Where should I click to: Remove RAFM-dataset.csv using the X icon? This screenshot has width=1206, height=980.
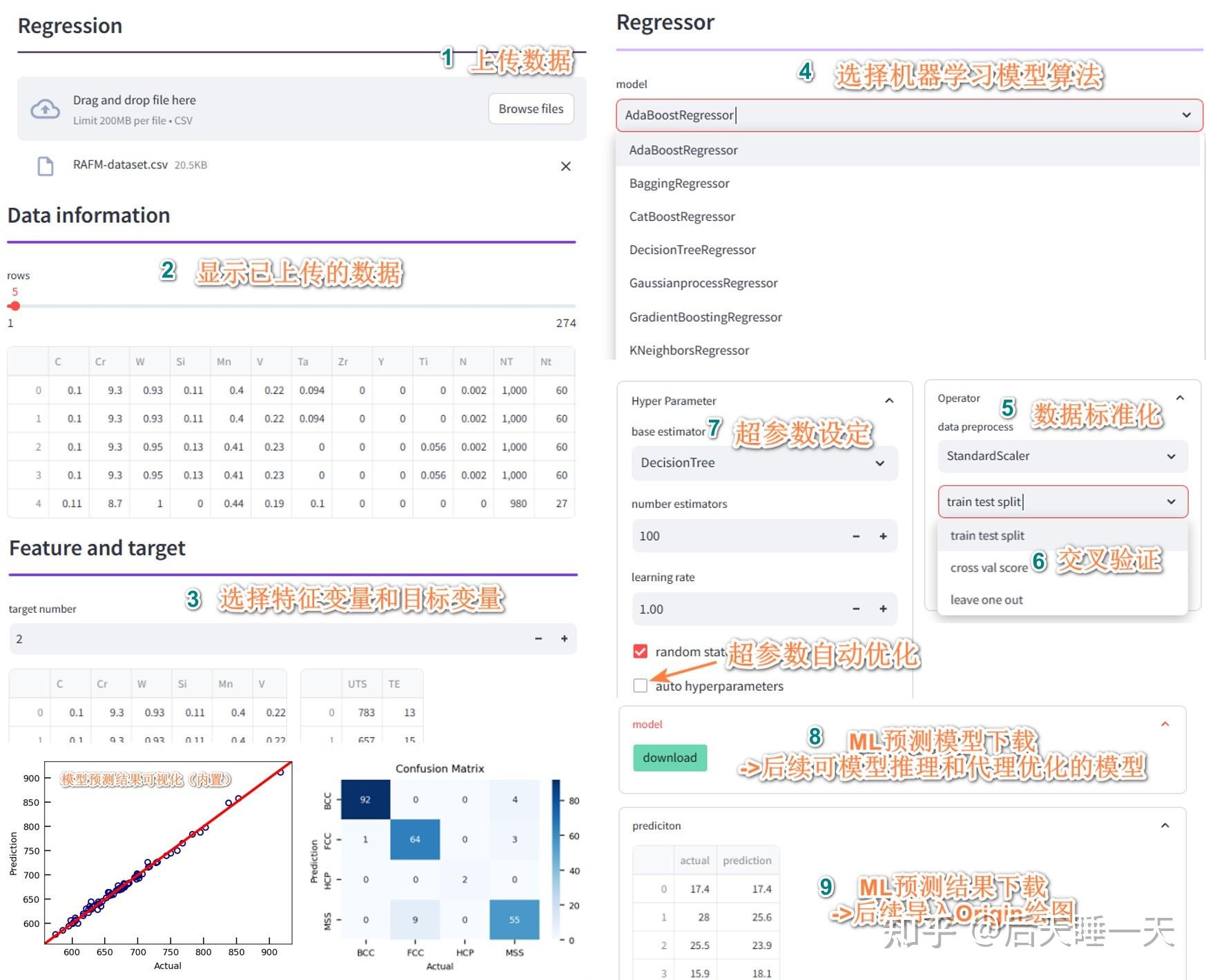[x=565, y=166]
